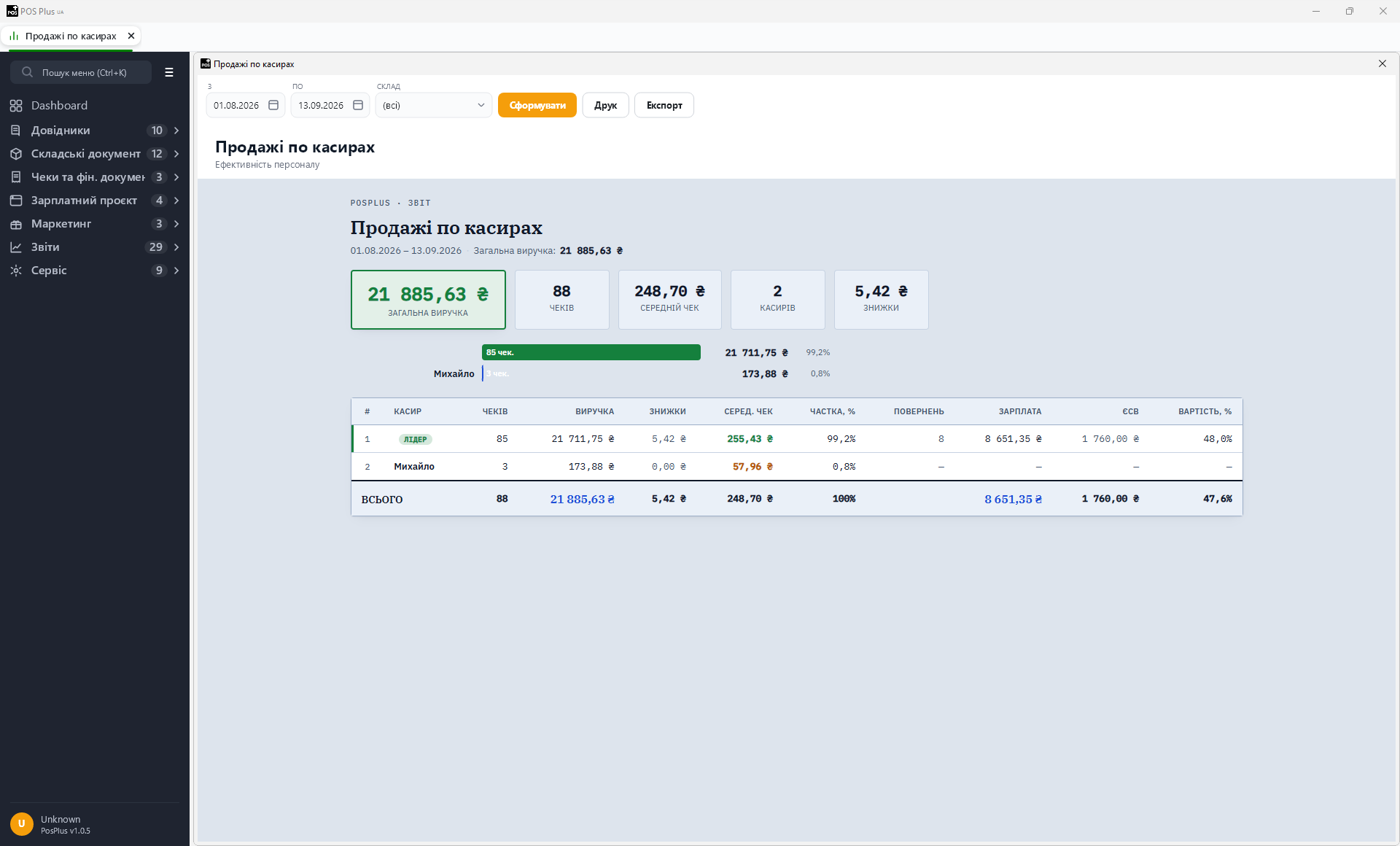This screenshot has width=1400, height=846.
Task: Switch to the Продажі по касирах tab
Action: (71, 36)
